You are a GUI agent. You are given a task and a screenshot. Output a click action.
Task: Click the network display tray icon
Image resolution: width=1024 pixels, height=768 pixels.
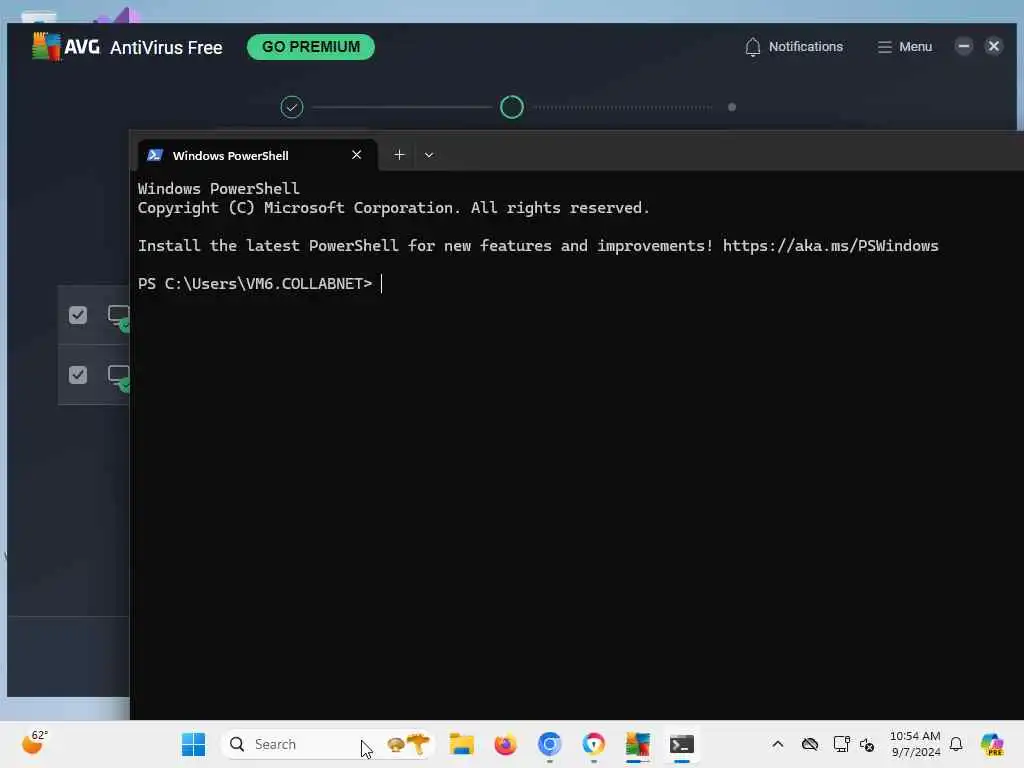click(841, 744)
